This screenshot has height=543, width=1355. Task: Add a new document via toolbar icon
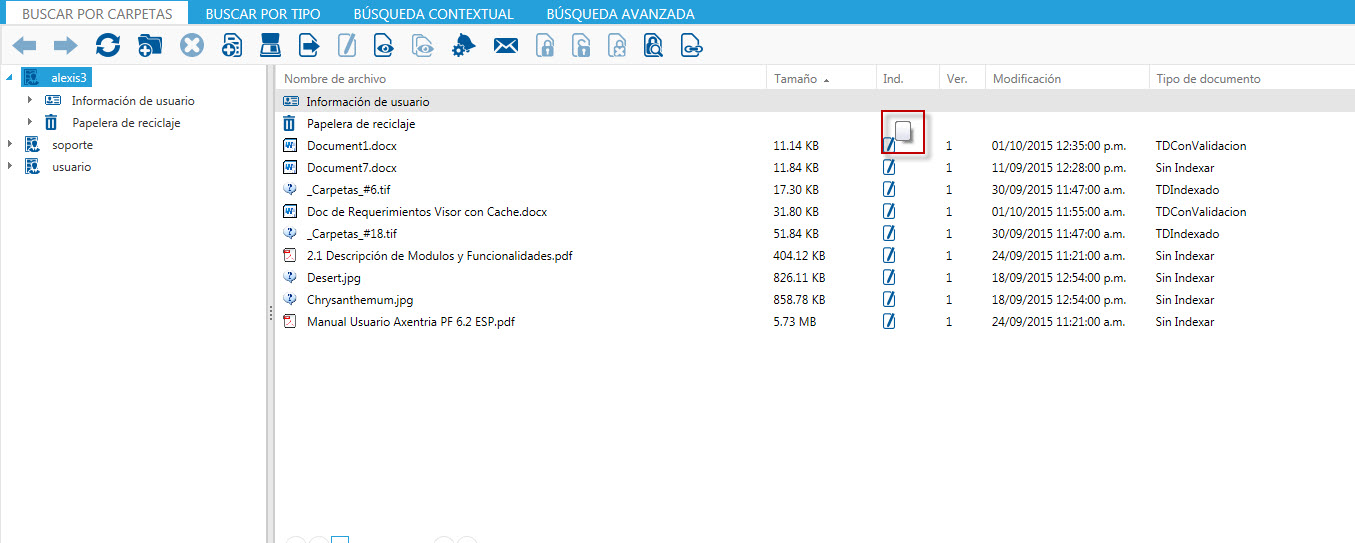[232, 45]
